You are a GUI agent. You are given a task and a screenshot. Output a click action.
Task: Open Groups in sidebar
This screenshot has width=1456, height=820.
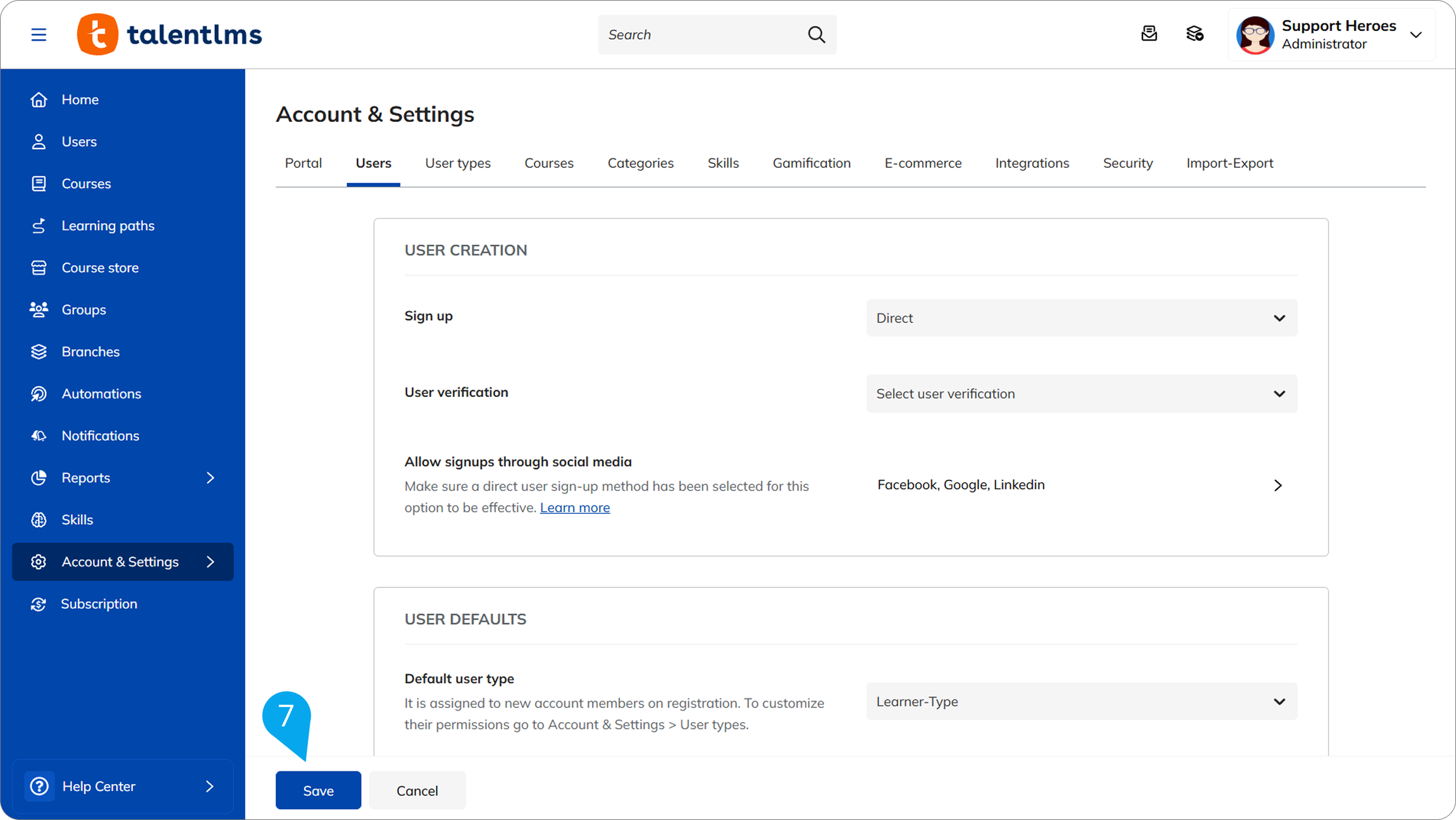83,310
